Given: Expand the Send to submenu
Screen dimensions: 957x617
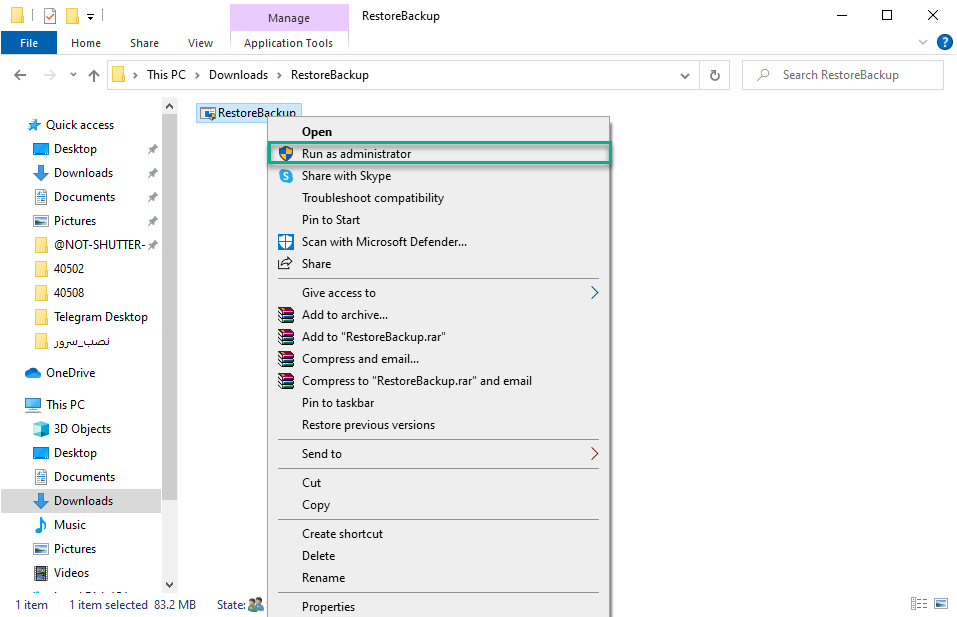Looking at the screenshot, I should [x=439, y=454].
